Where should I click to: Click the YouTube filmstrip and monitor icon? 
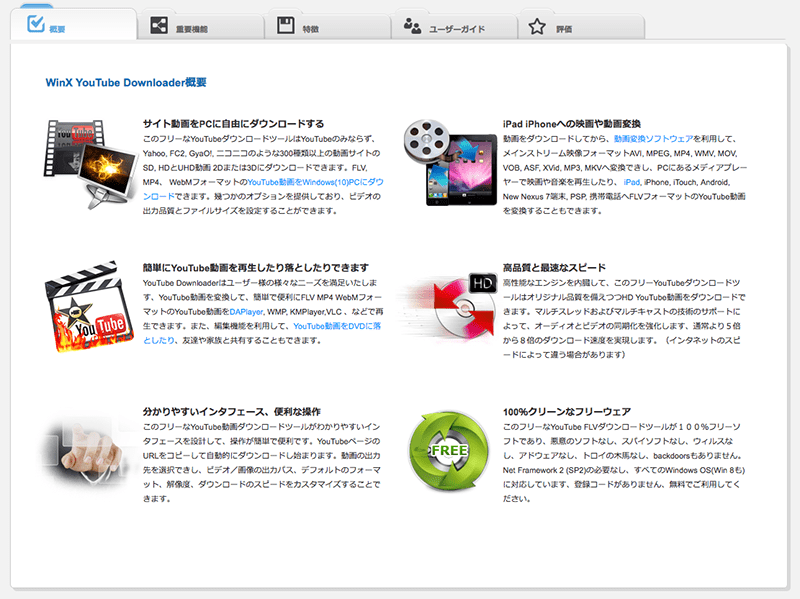89,163
